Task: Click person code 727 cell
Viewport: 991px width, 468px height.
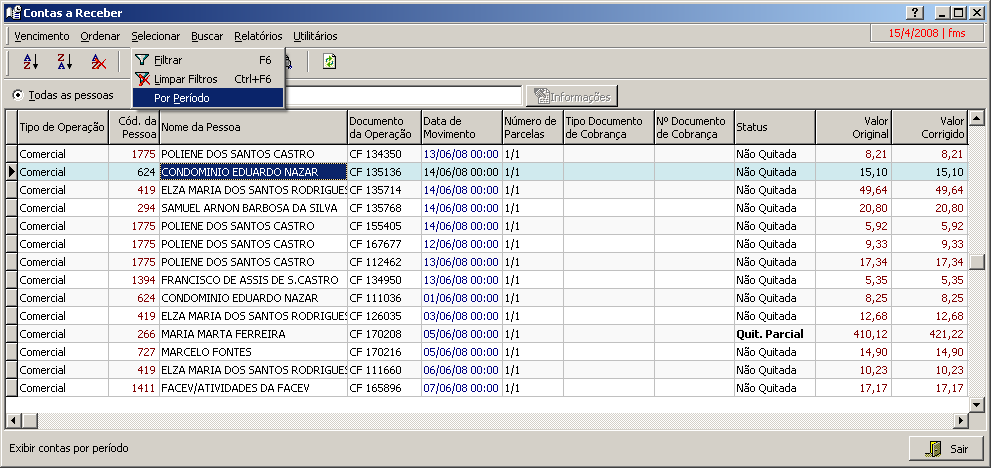Action: point(134,352)
